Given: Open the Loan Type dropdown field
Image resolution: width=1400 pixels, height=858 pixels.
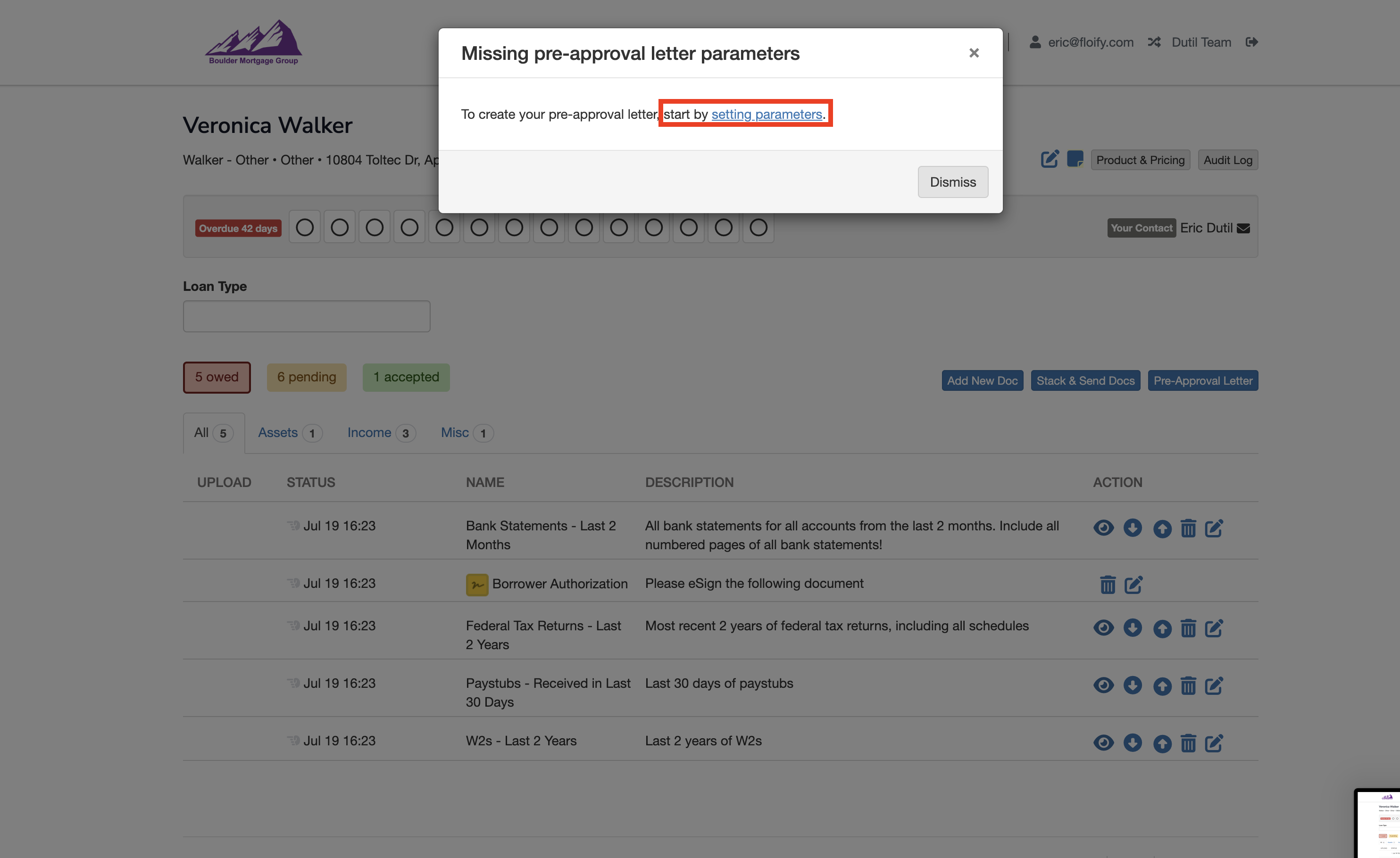Looking at the screenshot, I should click(306, 316).
